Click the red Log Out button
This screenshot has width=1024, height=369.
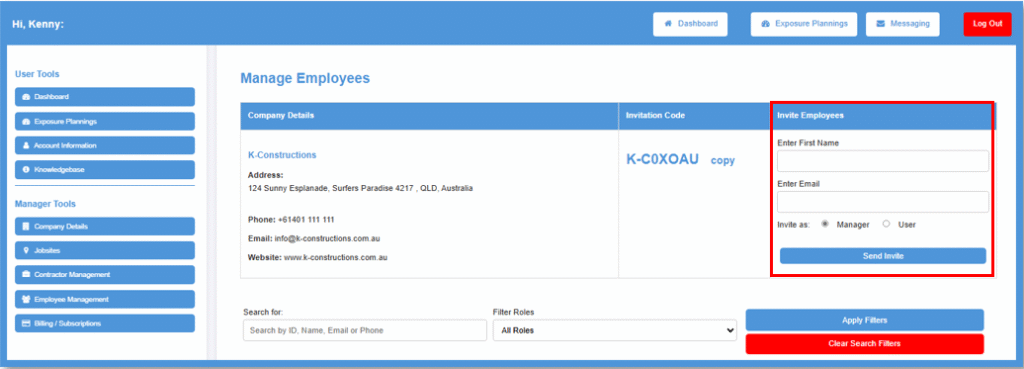987,24
